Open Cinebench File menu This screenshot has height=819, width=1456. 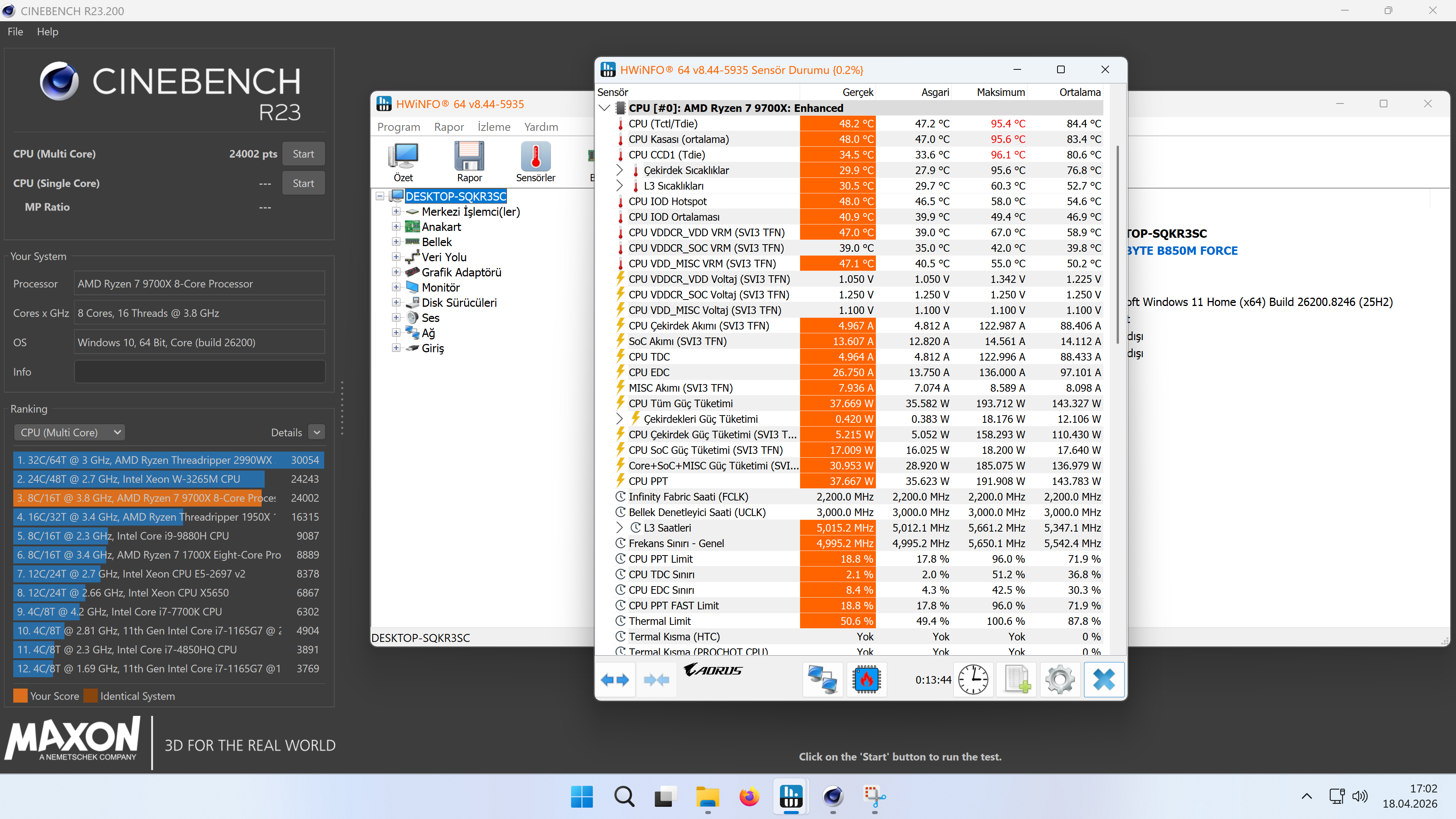15,31
